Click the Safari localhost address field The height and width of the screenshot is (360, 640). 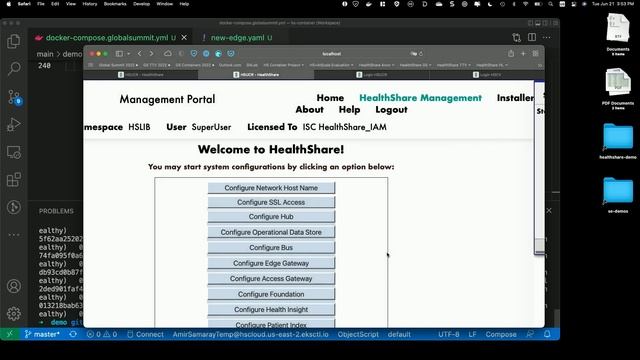[x=331, y=53]
